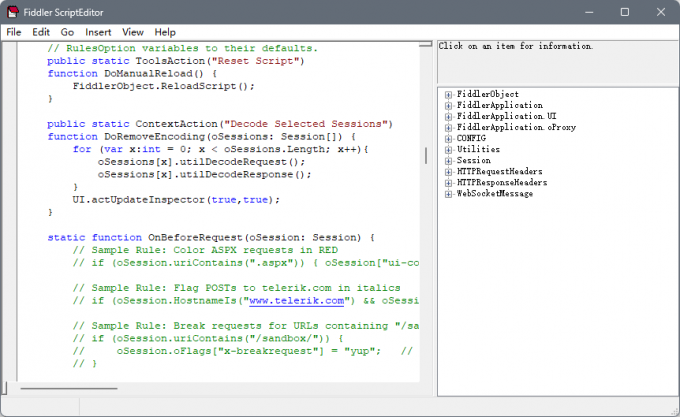
Task: Open the File menu
Action: click(14, 32)
